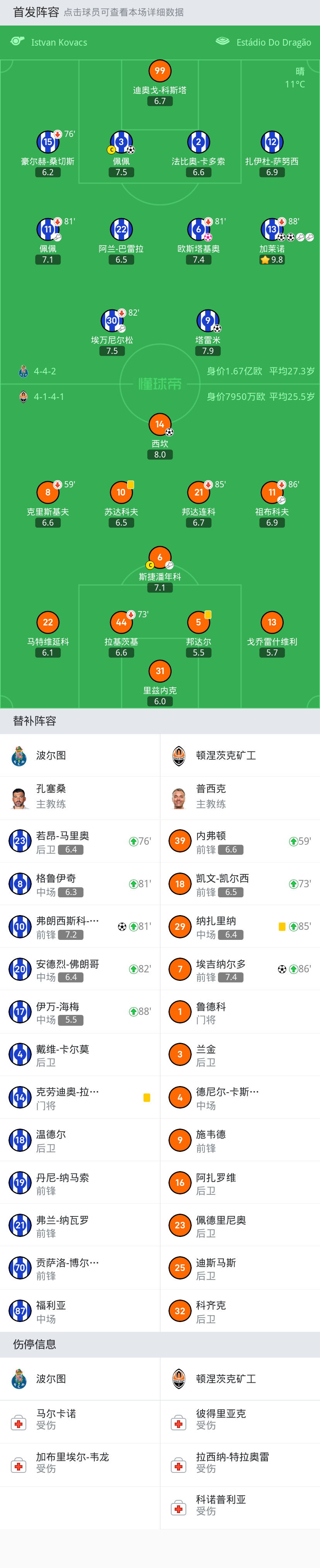The height and width of the screenshot is (1568, 320).
Task: Select striker number 9 Taremi jersey icon
Action: pos(208,321)
